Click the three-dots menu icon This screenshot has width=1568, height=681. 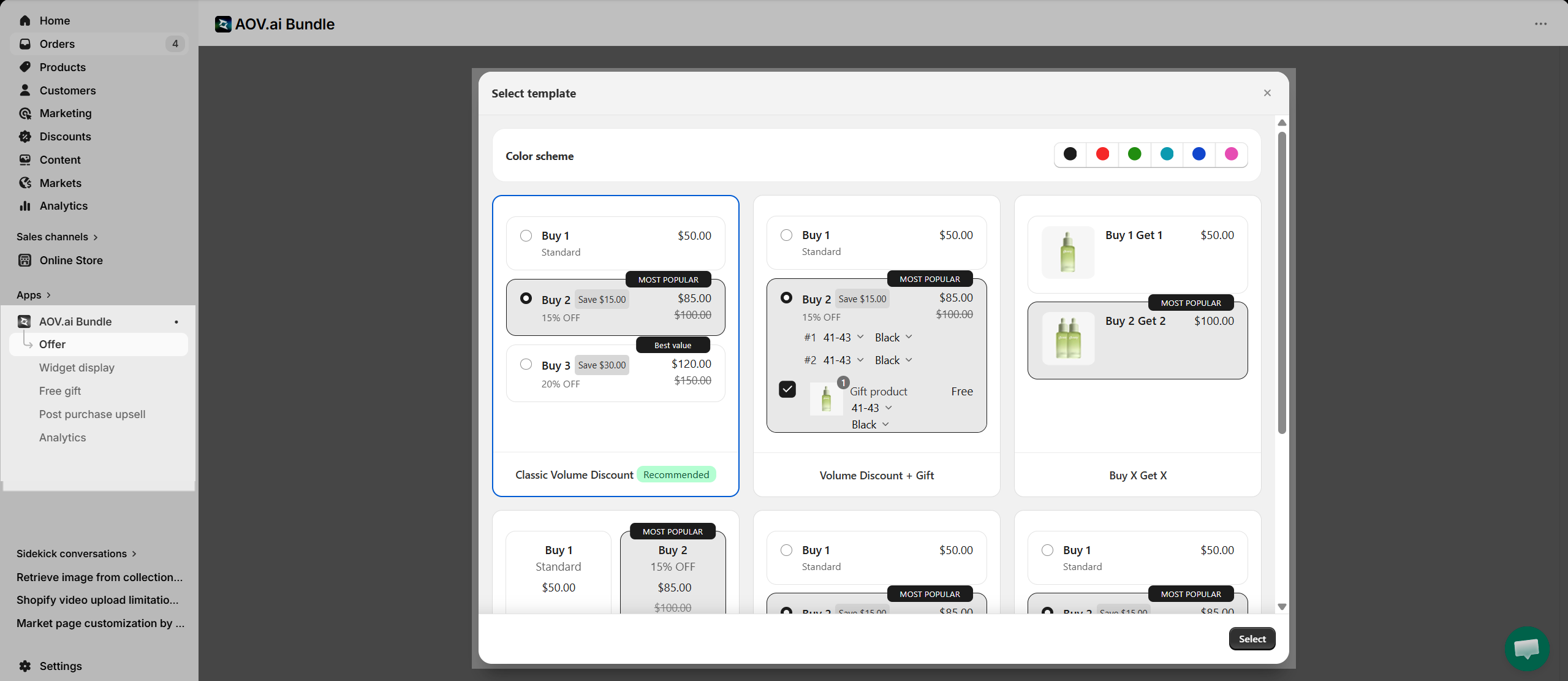pyautogui.click(x=1540, y=24)
